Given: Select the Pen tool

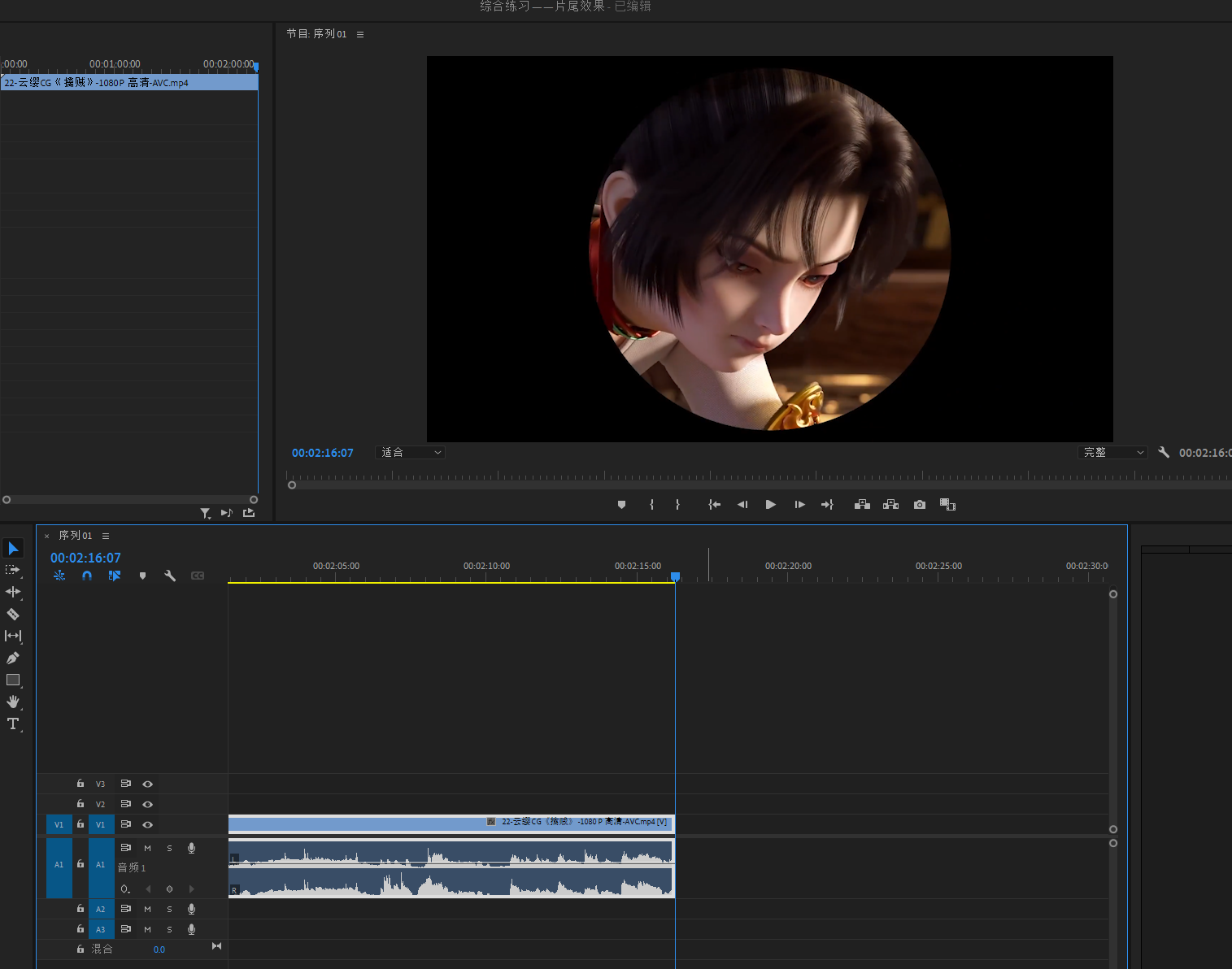Looking at the screenshot, I should [x=13, y=658].
